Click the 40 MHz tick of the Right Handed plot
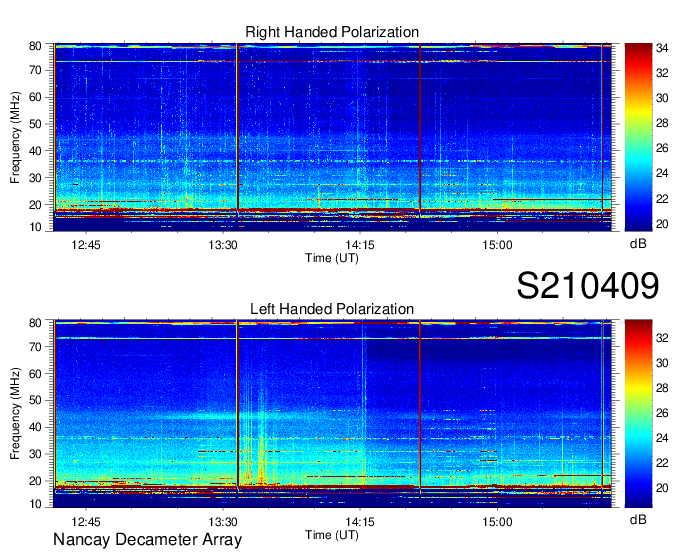The height and width of the screenshot is (552, 680). 35,150
